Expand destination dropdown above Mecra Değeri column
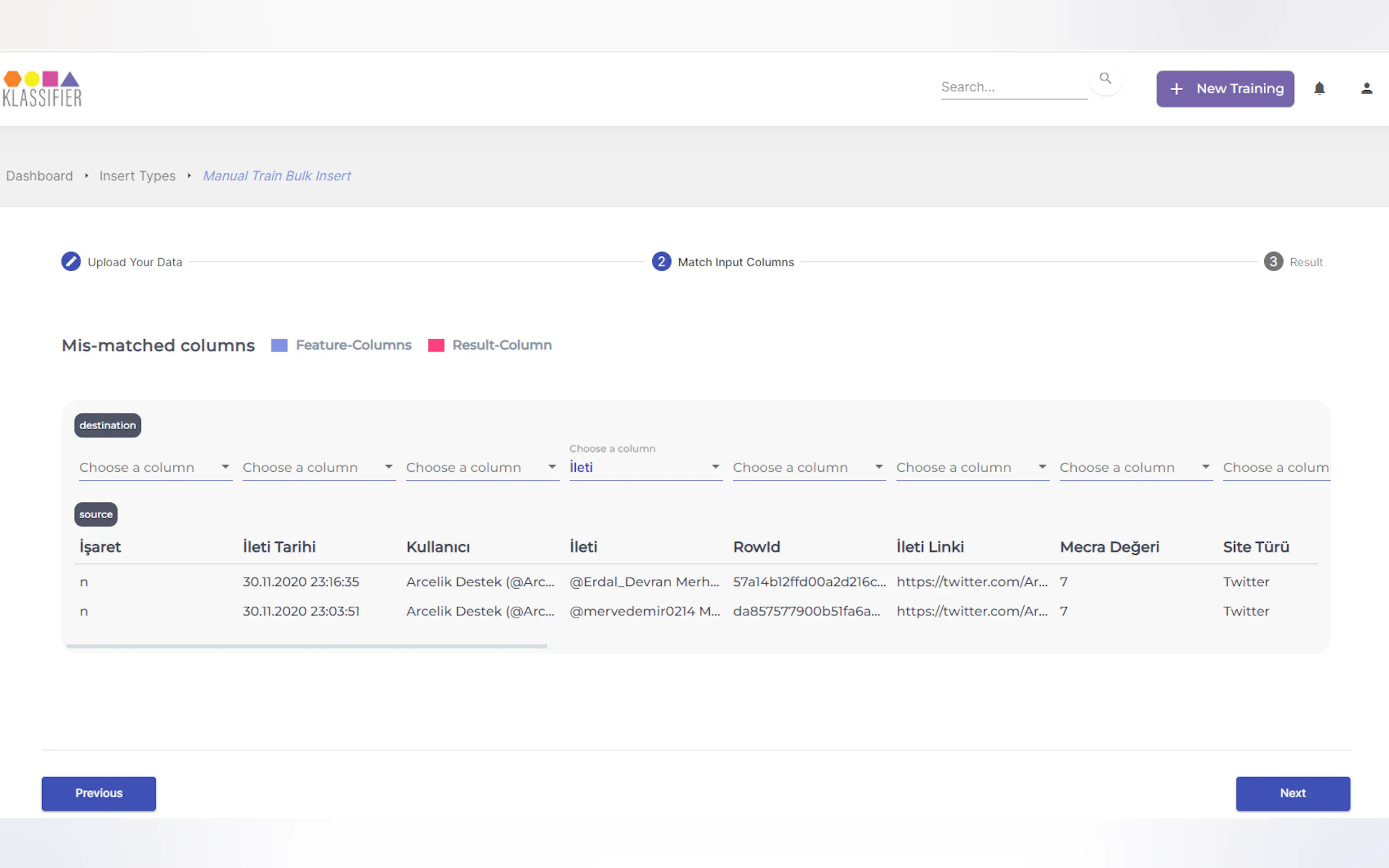 click(x=1135, y=467)
